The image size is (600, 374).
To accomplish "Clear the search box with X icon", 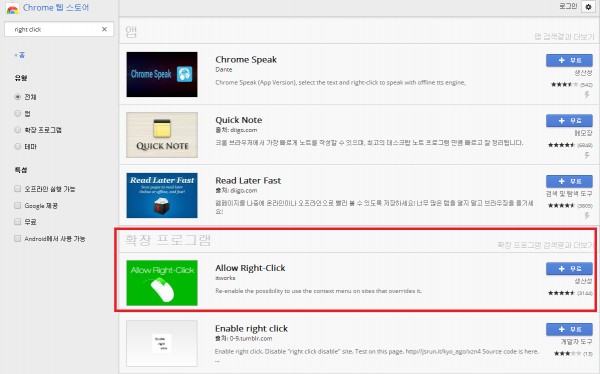I will [x=104, y=29].
